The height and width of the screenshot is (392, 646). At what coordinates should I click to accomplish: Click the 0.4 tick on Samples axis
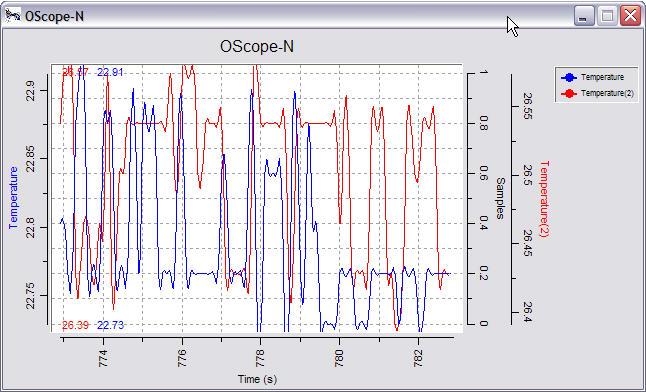(484, 223)
